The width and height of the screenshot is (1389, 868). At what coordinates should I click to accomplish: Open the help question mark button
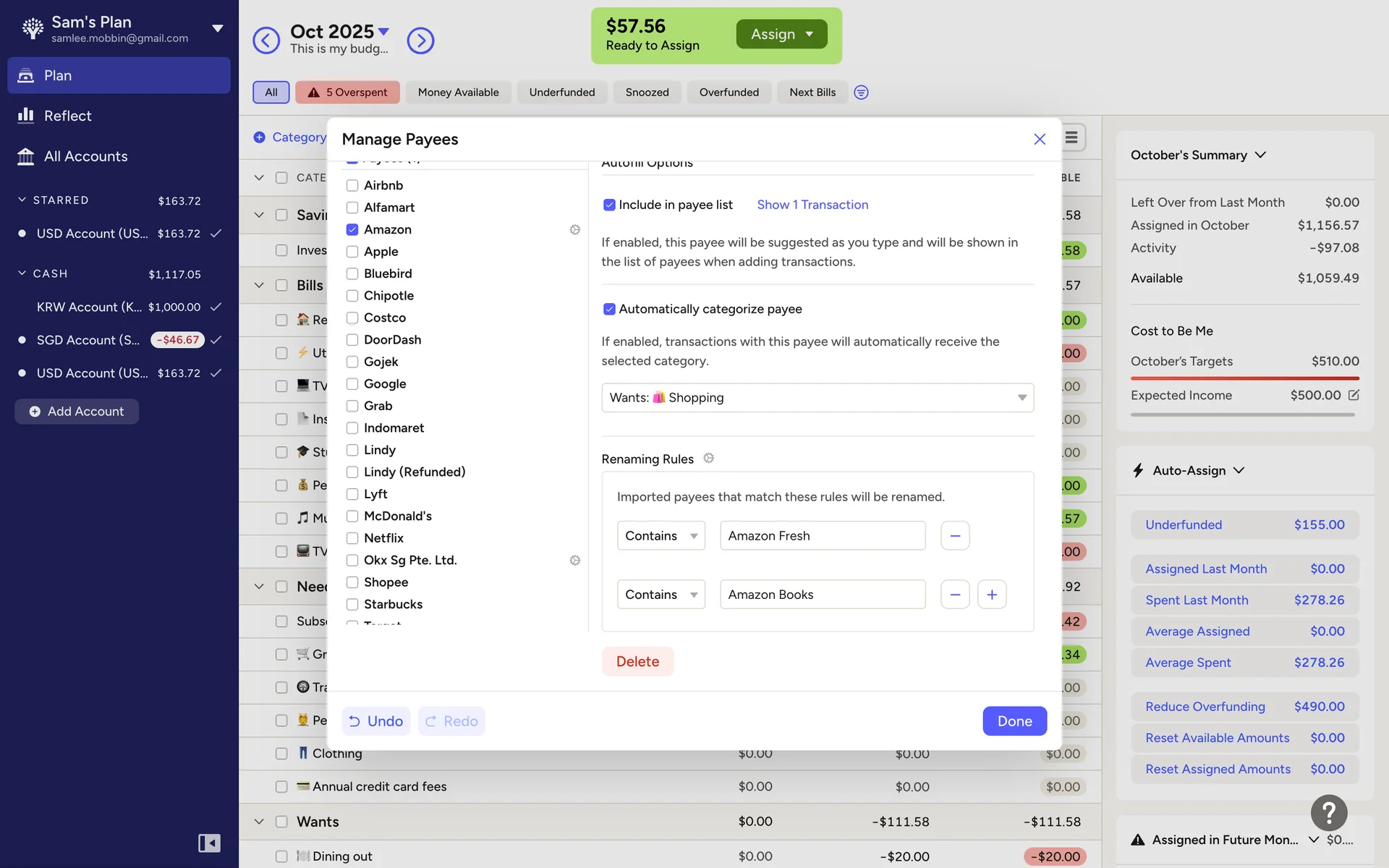1328,812
